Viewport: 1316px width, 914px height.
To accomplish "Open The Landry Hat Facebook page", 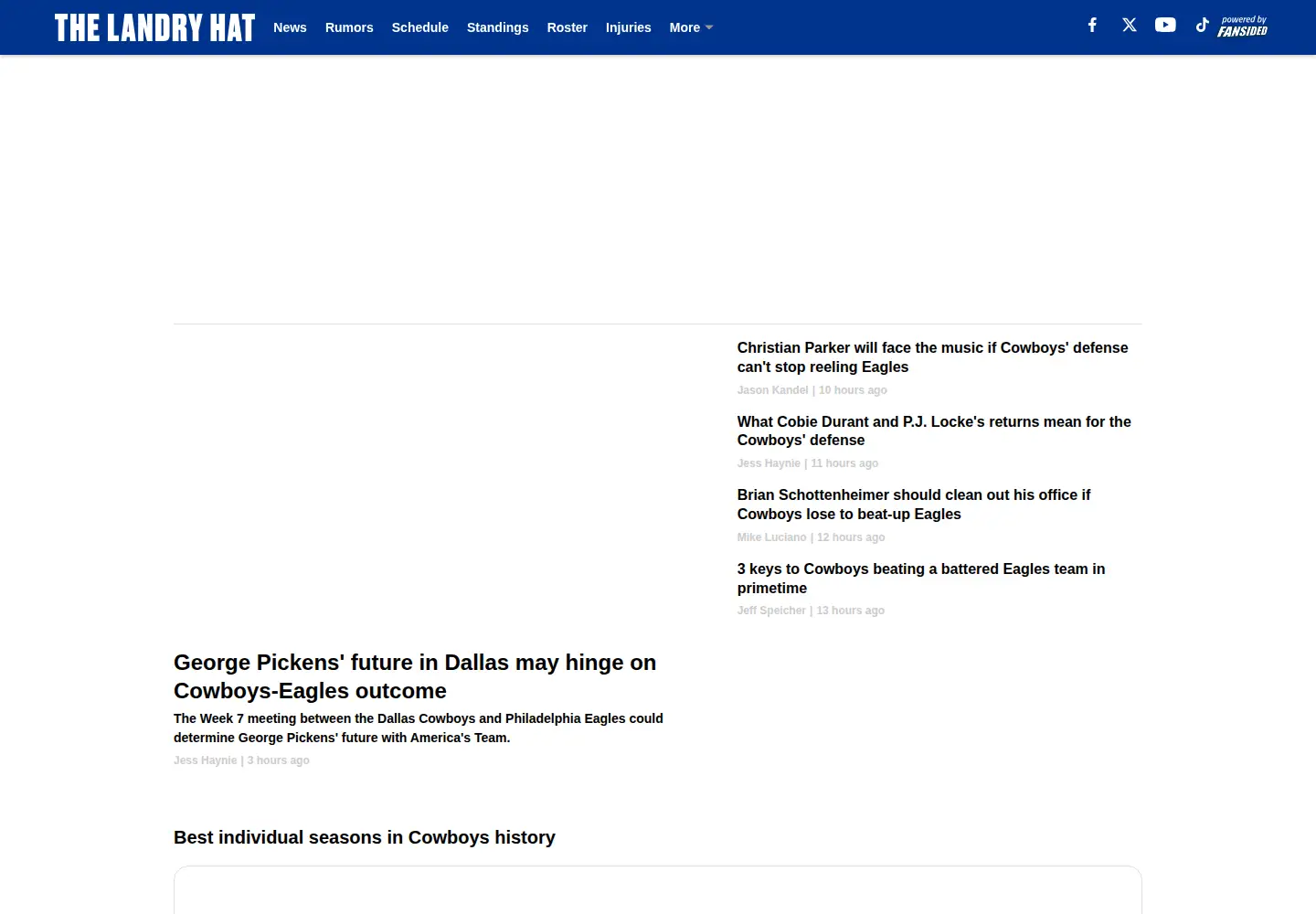I will coord(1092,26).
